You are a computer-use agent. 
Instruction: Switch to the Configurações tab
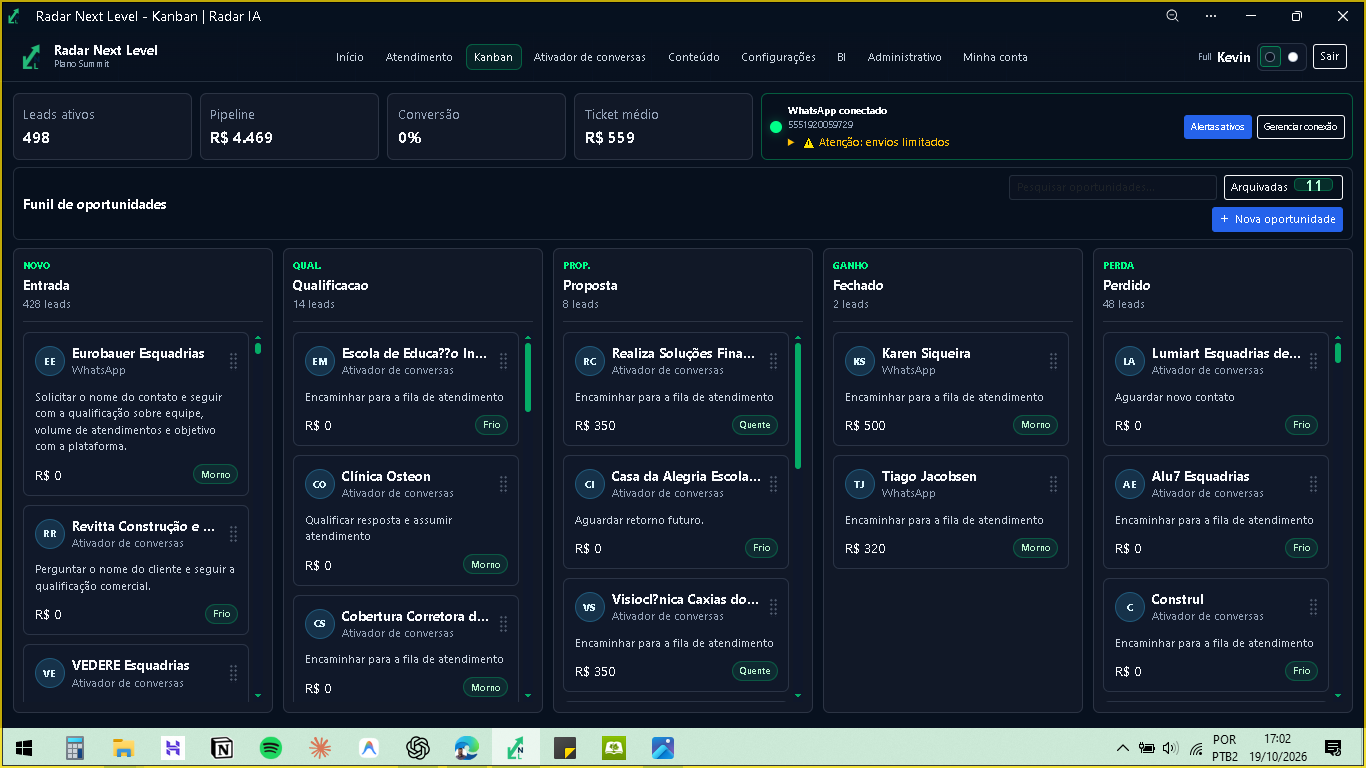(x=778, y=57)
